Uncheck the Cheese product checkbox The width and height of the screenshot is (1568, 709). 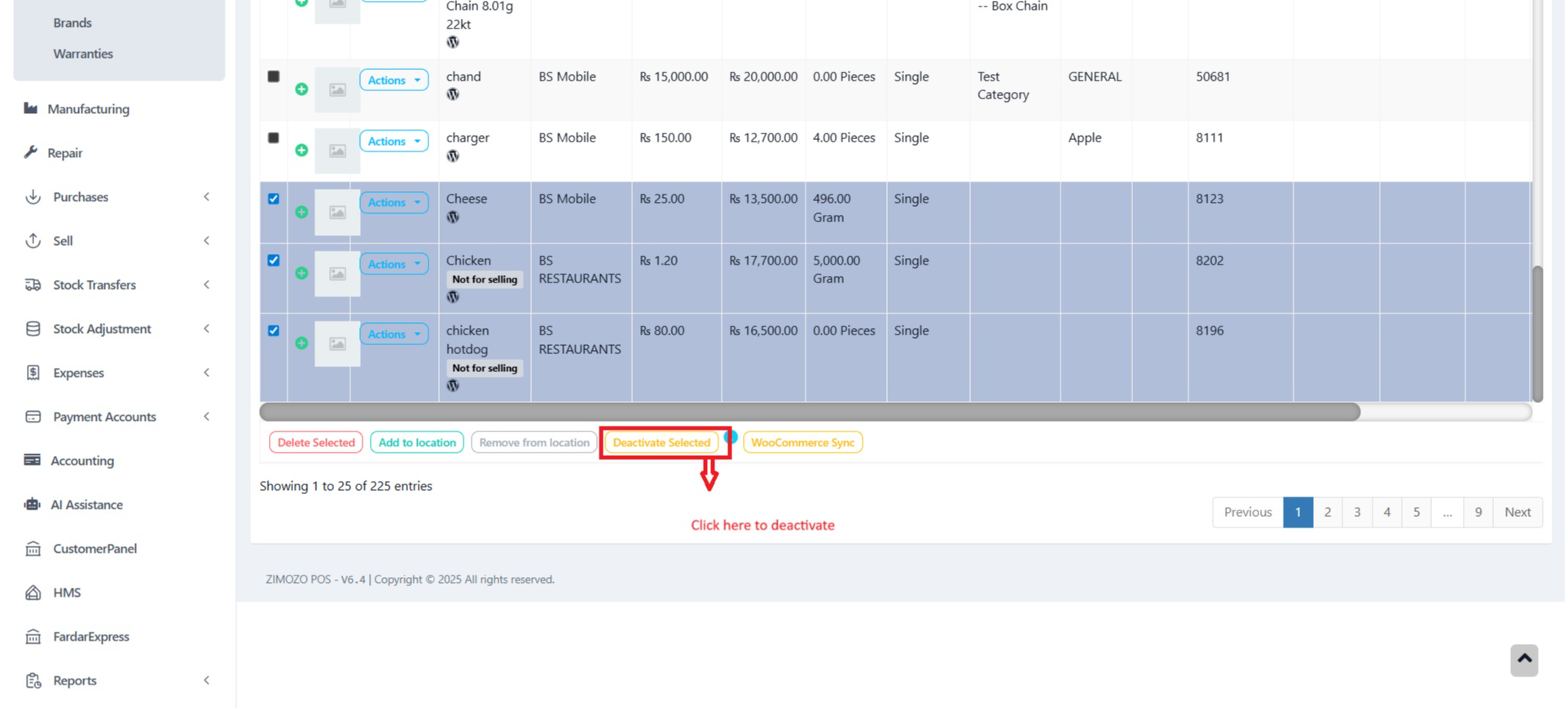[274, 199]
